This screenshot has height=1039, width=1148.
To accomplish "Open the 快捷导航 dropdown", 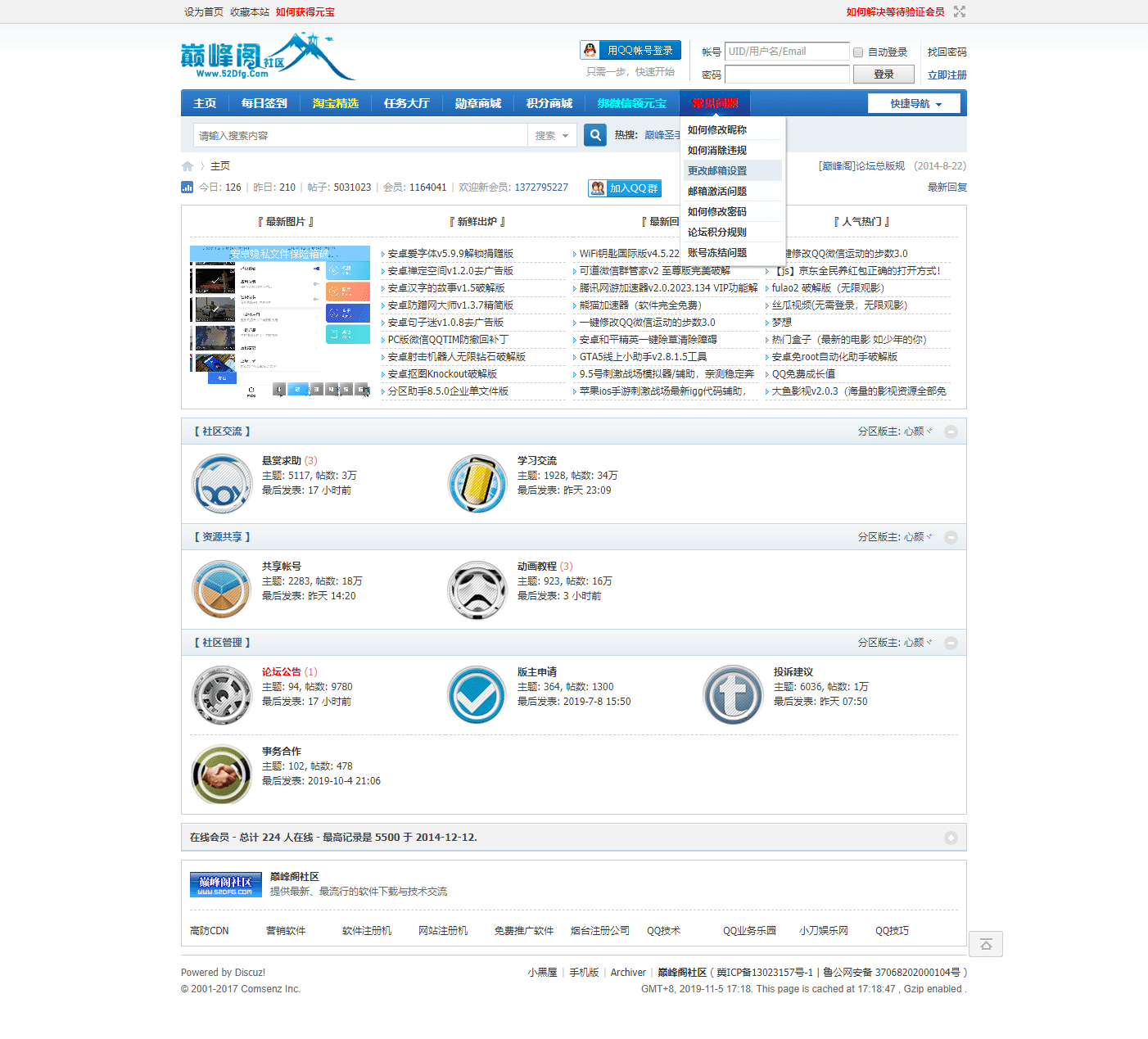I will (x=915, y=103).
